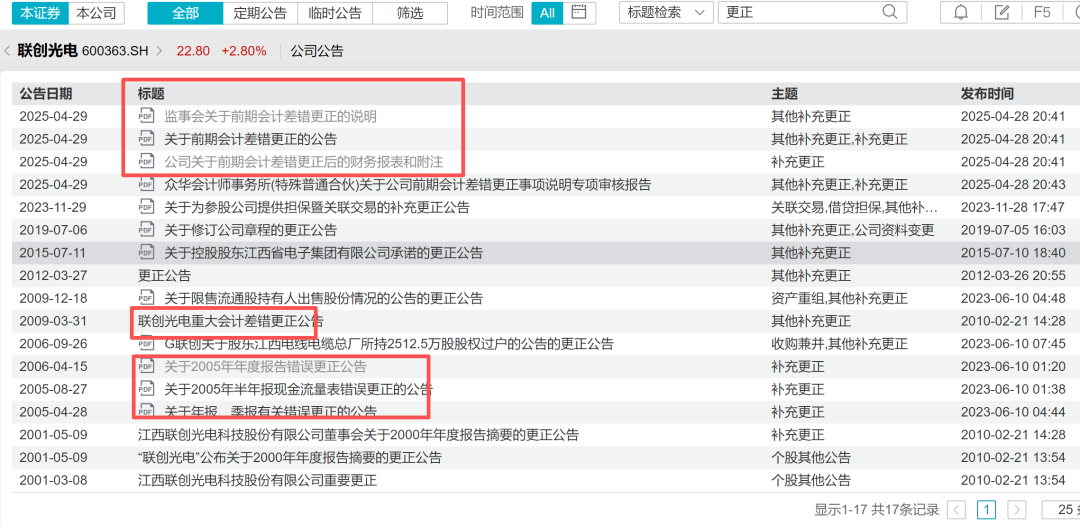Go to next page of records

(1017, 510)
